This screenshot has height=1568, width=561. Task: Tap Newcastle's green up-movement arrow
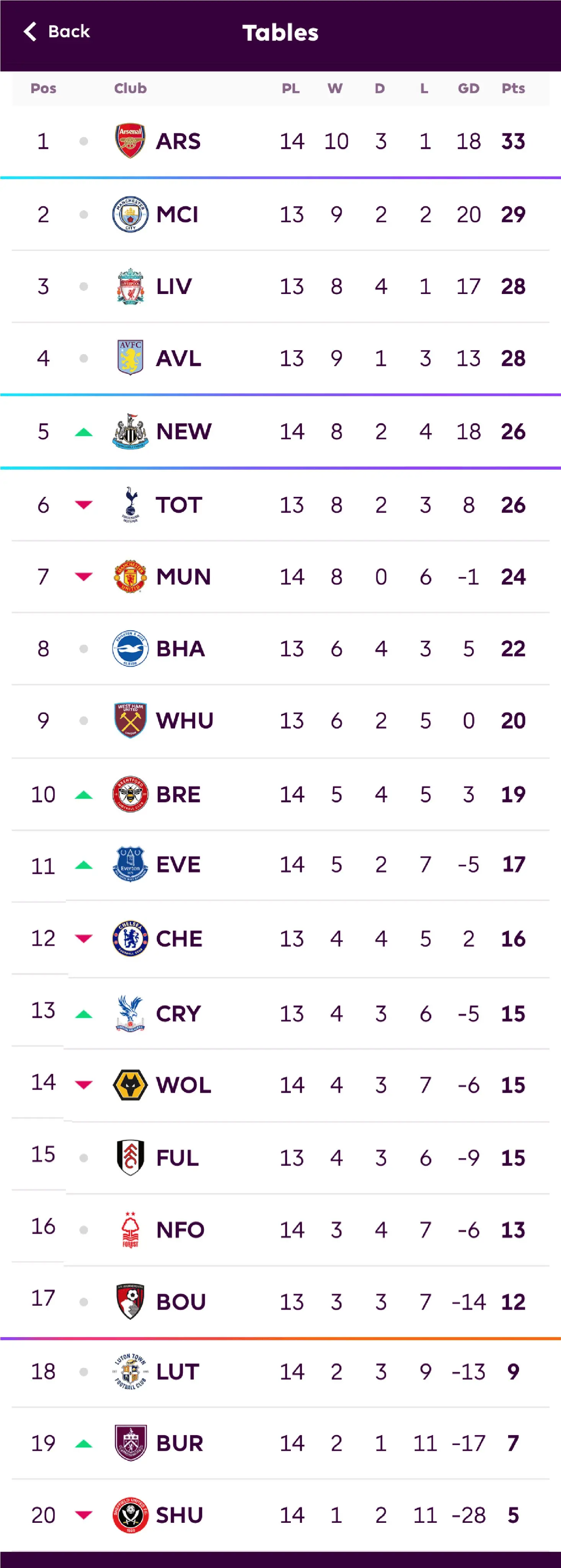83,432
